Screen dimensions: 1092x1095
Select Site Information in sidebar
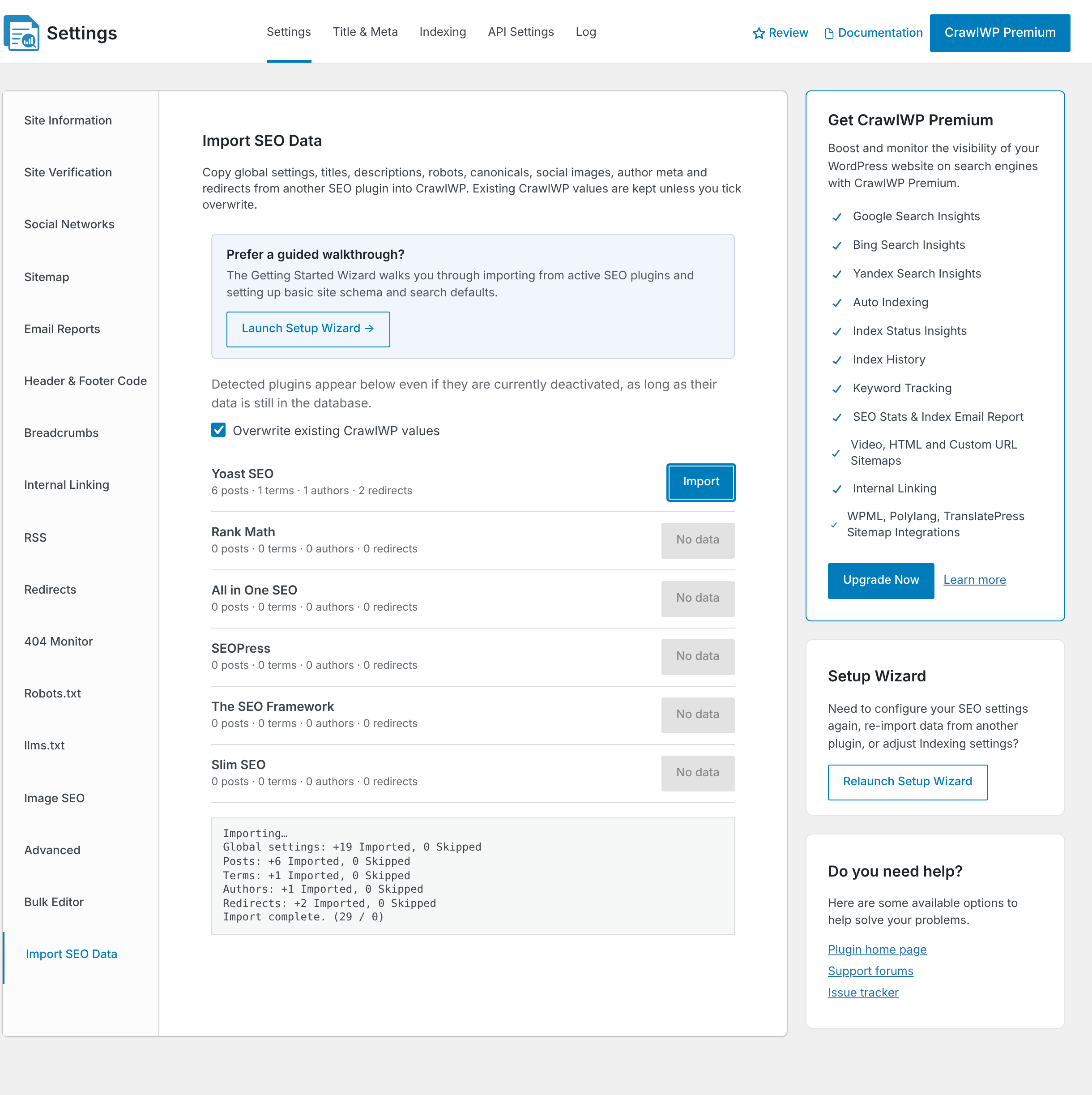(68, 120)
